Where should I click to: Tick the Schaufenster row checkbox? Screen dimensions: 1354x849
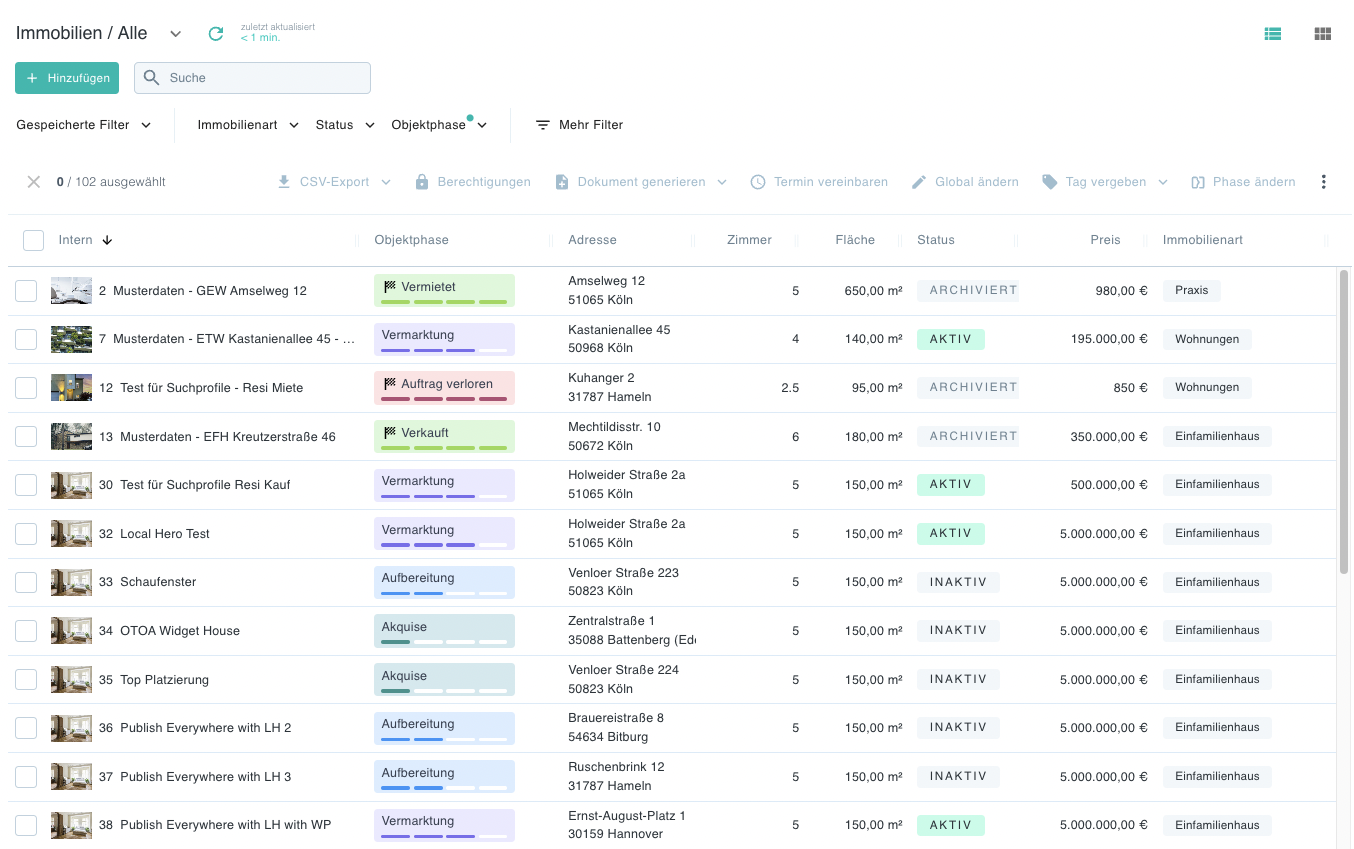pos(26,582)
